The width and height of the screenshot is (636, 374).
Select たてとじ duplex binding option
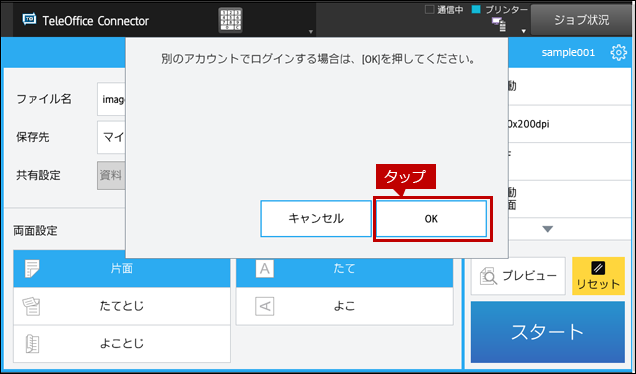(x=122, y=306)
